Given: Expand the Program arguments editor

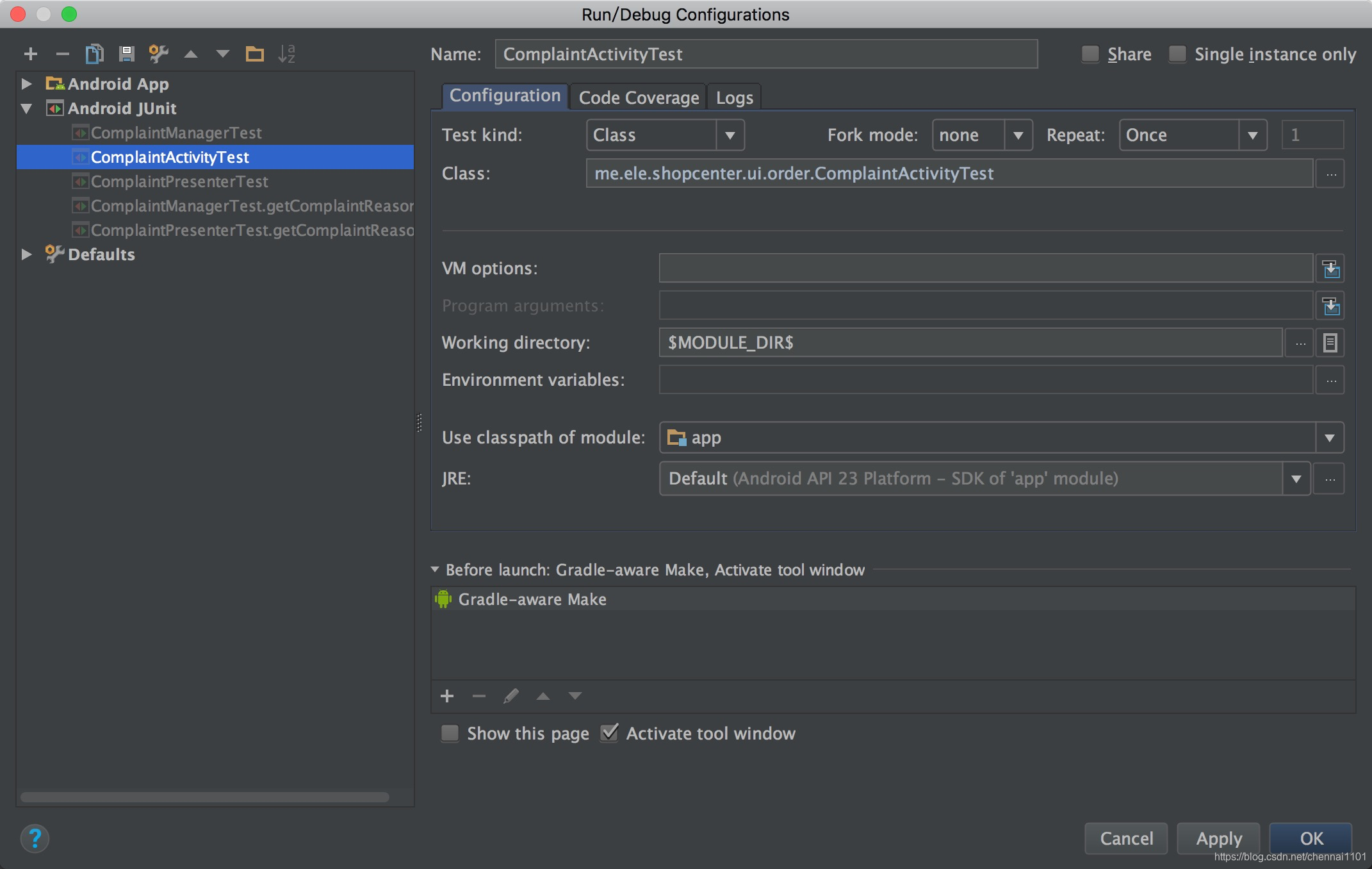Looking at the screenshot, I should 1330,306.
